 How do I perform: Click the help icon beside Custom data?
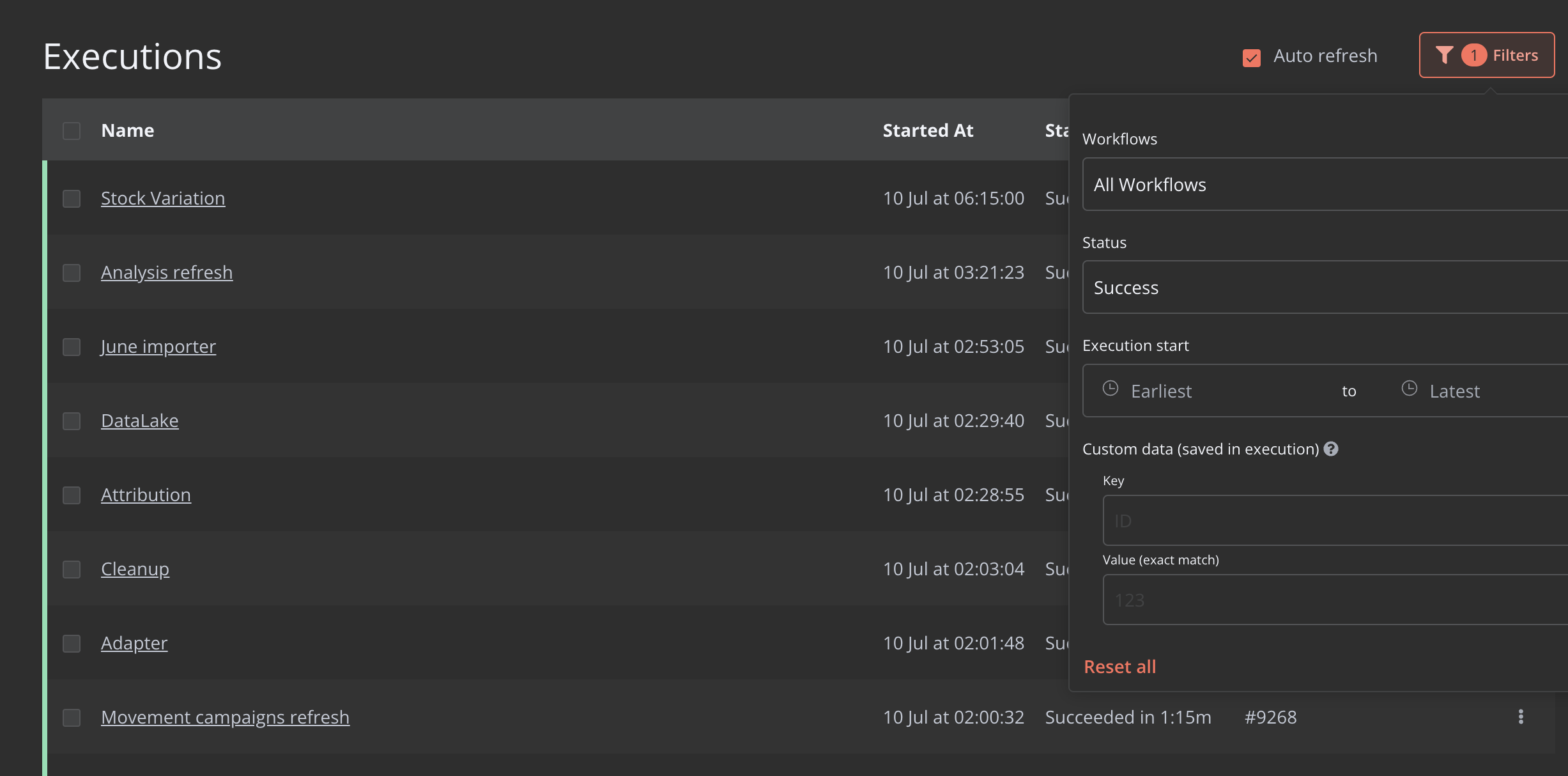pos(1331,449)
